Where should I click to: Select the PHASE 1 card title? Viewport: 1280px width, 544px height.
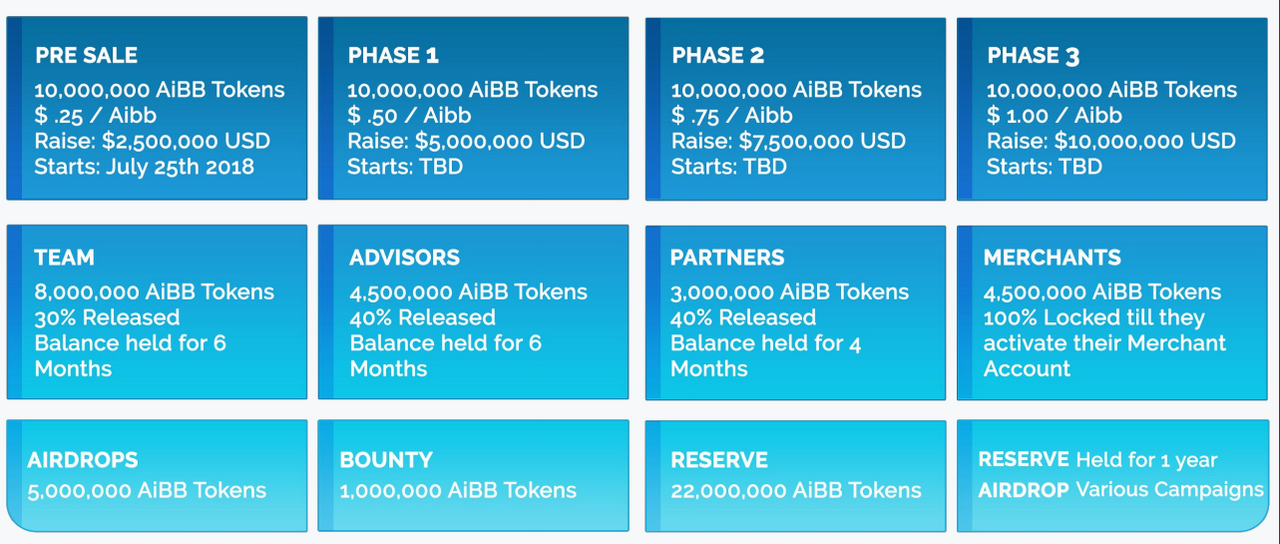point(393,56)
